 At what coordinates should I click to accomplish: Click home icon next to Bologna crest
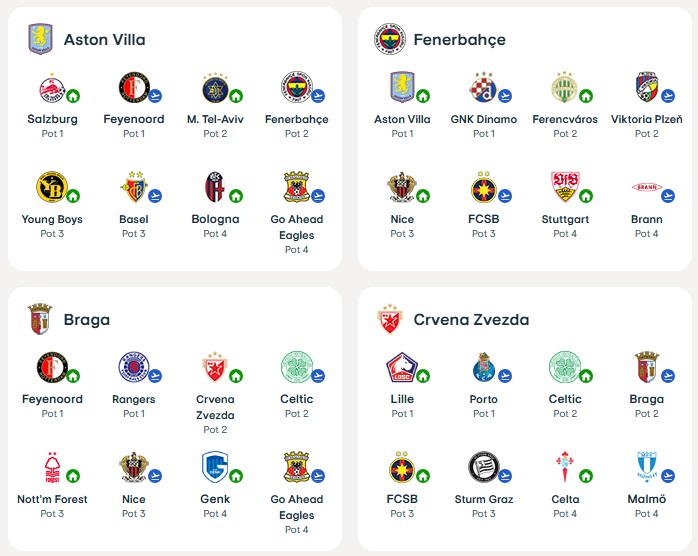[236, 196]
